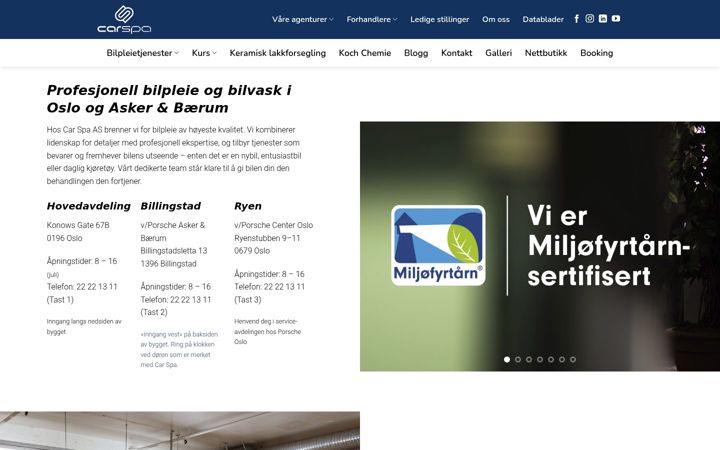This screenshot has height=450, width=720.
Task: Select fourth slider dot
Action: click(540, 360)
